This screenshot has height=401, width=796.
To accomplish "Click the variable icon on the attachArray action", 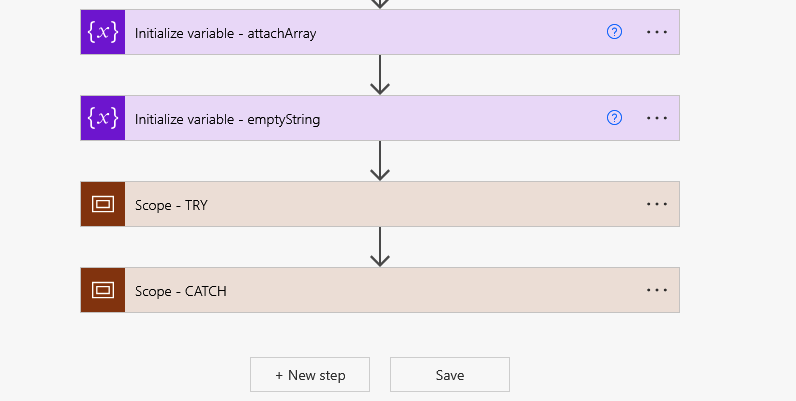I will tap(103, 32).
